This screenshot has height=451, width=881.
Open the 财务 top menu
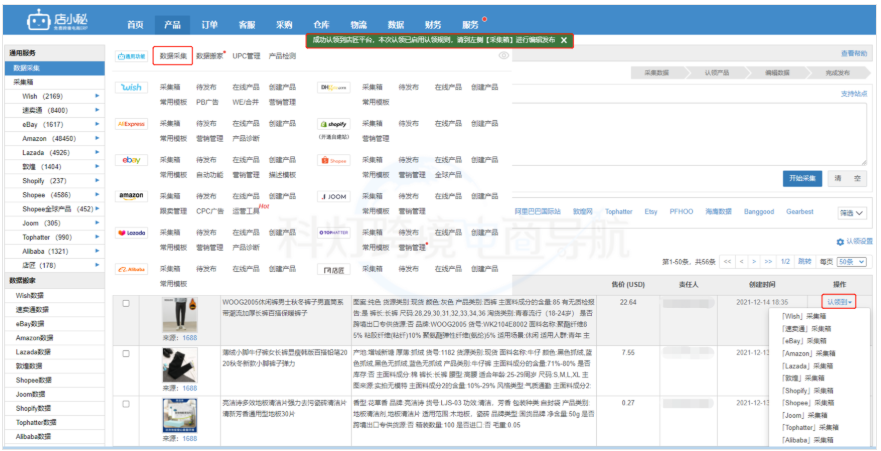(433, 25)
